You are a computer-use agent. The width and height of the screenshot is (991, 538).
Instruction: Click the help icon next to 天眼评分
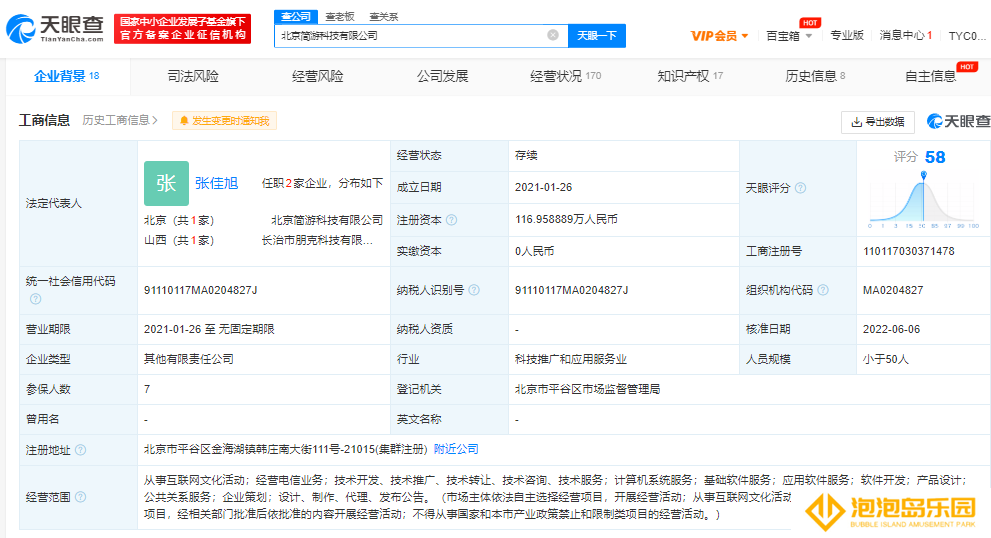800,188
